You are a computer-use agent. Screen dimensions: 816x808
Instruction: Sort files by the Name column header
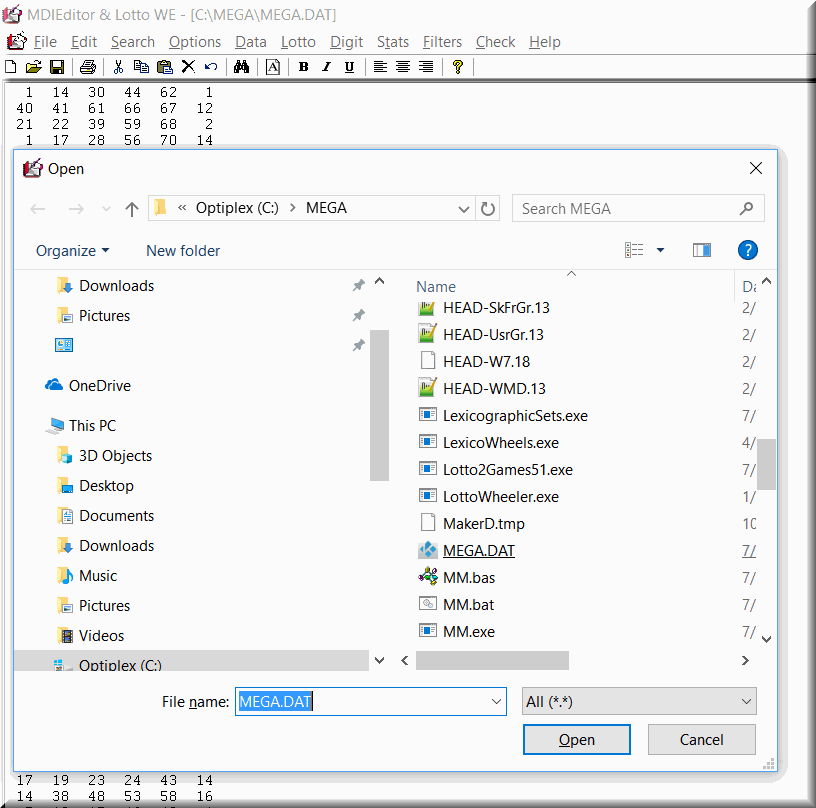436,287
